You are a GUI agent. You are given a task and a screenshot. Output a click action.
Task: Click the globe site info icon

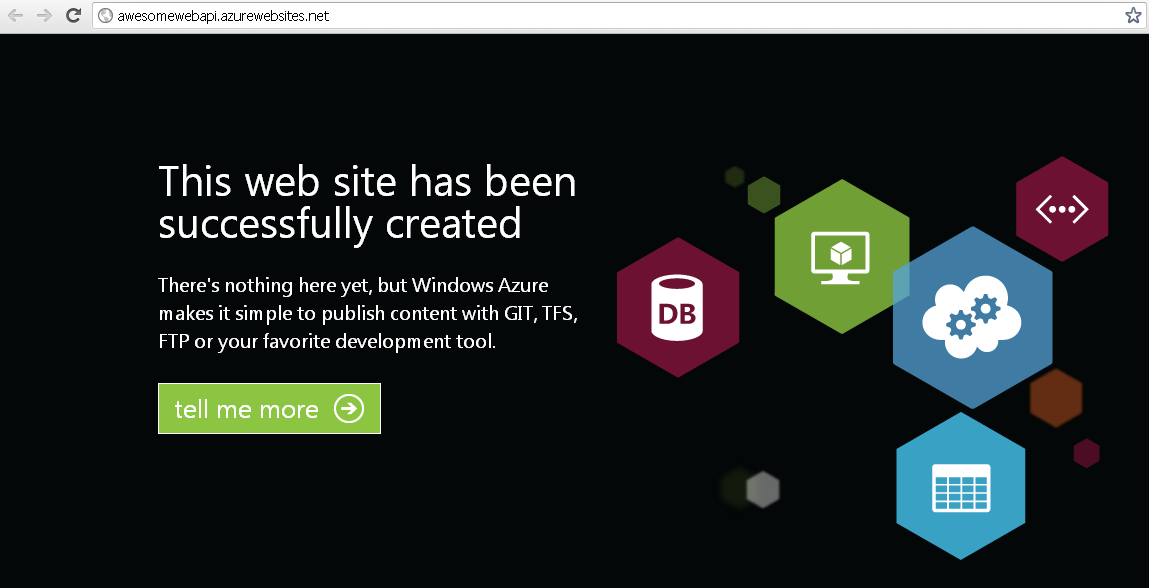pos(105,15)
